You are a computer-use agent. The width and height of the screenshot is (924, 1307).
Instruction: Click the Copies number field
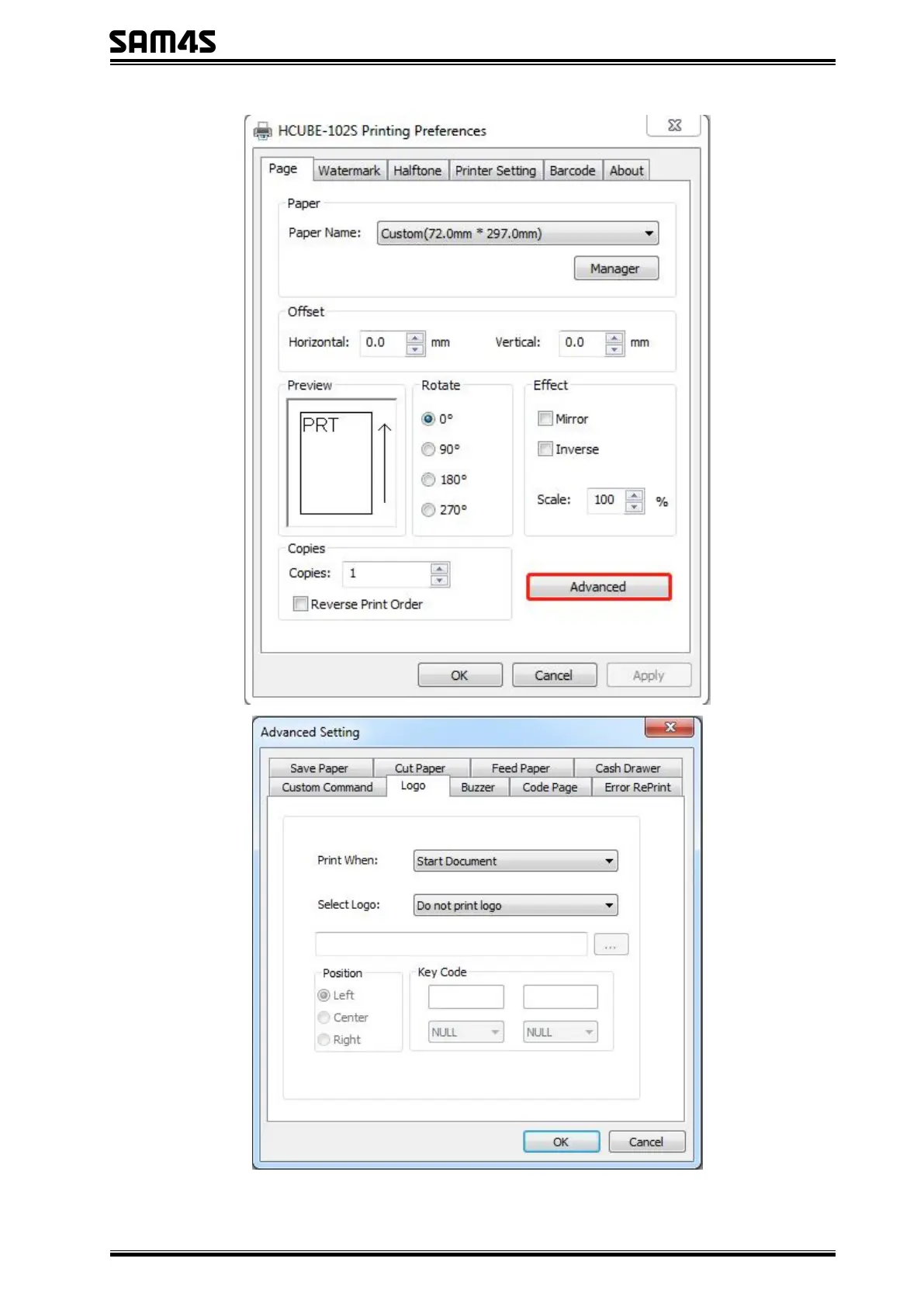click(x=386, y=574)
